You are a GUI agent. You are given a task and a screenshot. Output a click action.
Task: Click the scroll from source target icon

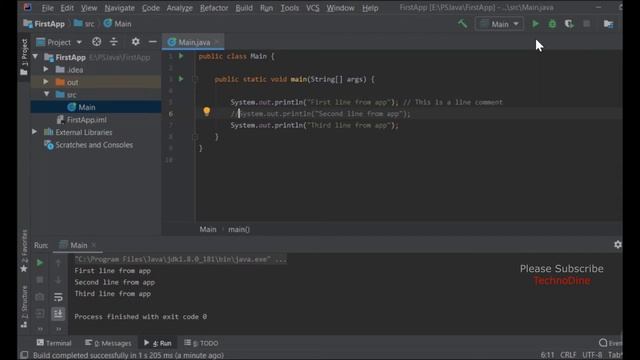(x=96, y=42)
